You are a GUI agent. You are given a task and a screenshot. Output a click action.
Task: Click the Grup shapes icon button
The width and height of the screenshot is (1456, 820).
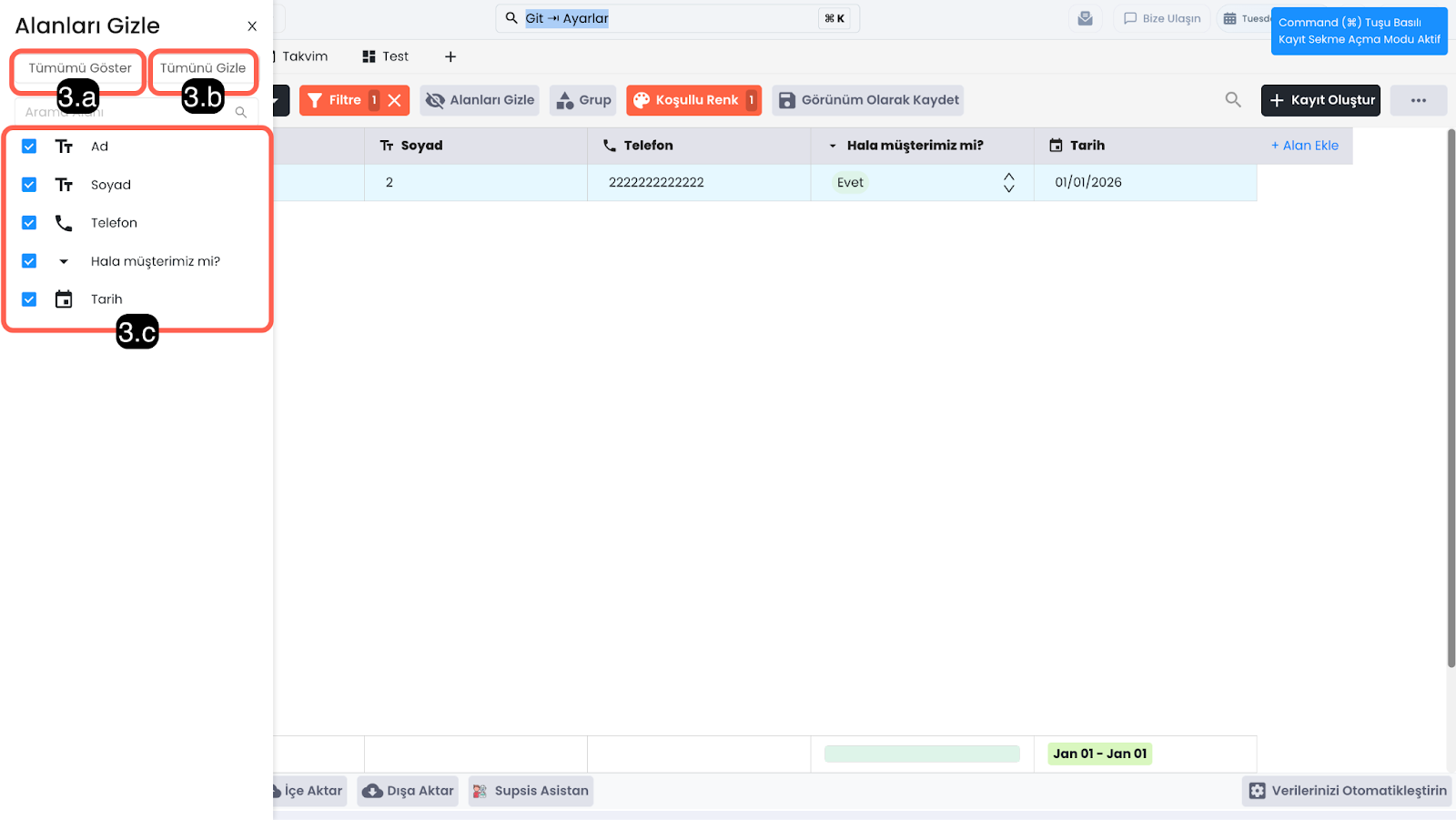(x=583, y=100)
